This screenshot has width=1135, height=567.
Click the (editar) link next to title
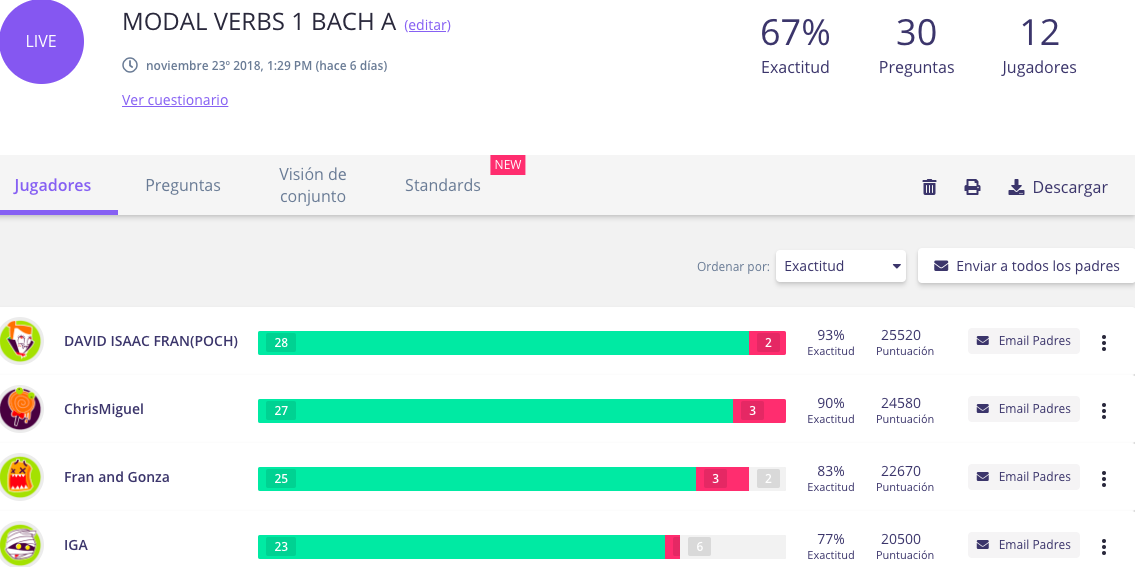click(x=427, y=25)
